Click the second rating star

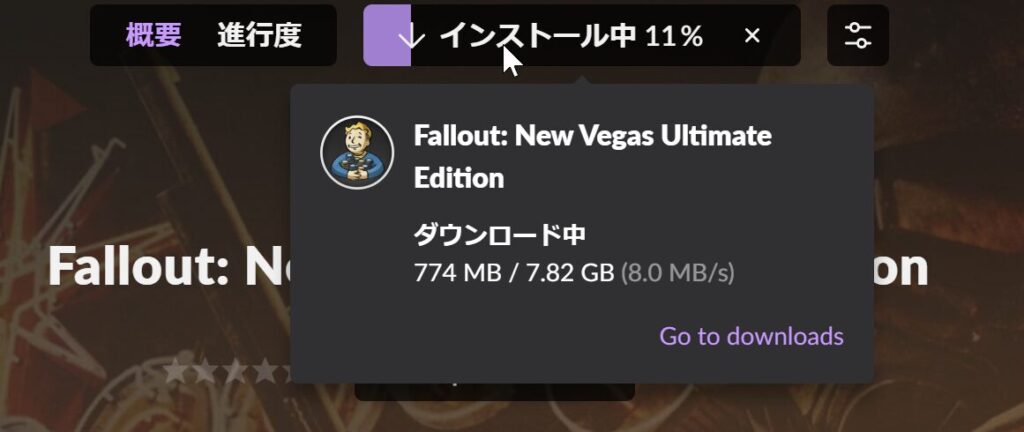click(204, 370)
